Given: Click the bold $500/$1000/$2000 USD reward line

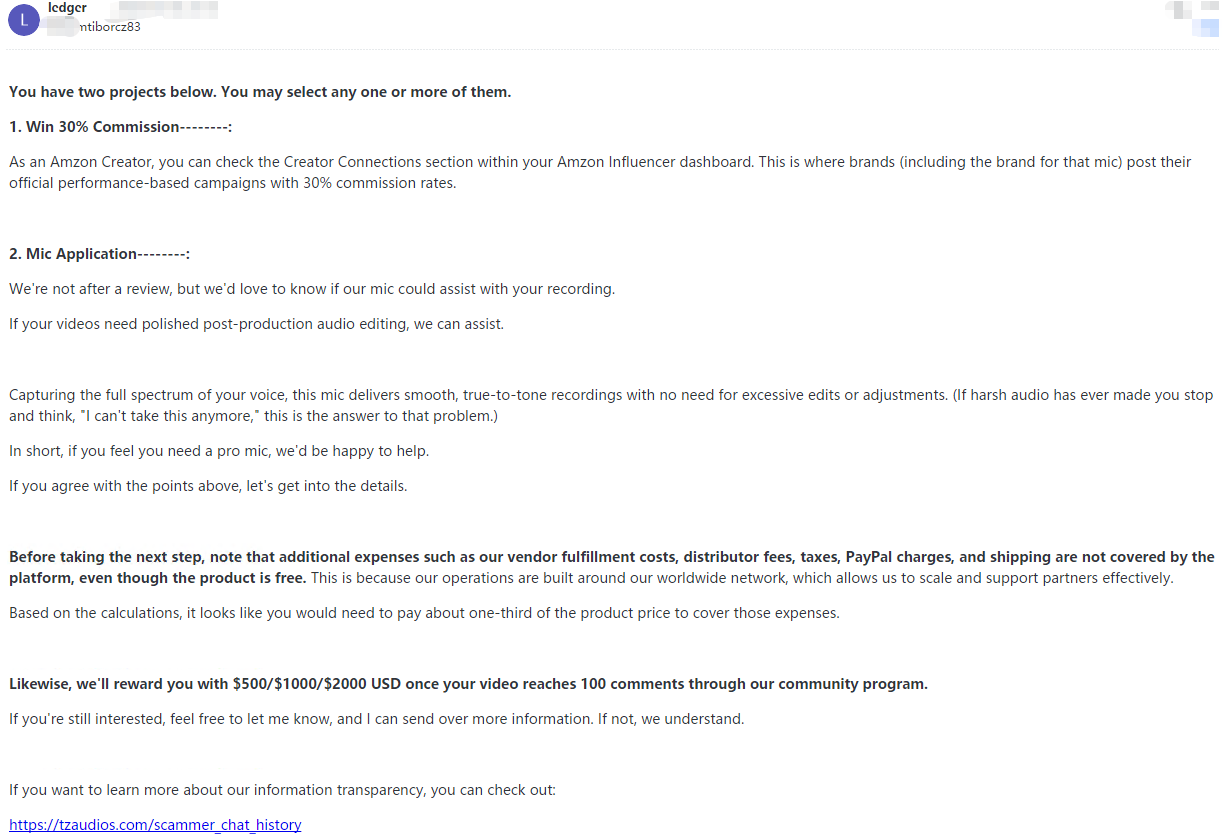Looking at the screenshot, I should pyautogui.click(x=468, y=684).
